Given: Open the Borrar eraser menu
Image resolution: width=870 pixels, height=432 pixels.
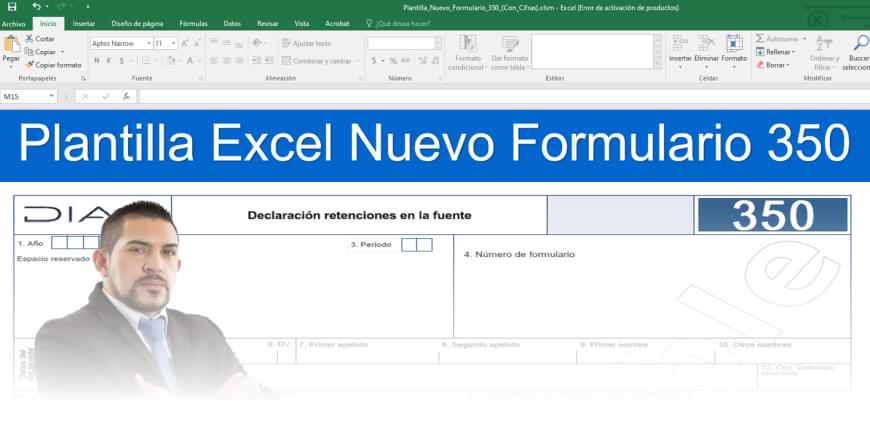Looking at the screenshot, I should [x=773, y=65].
